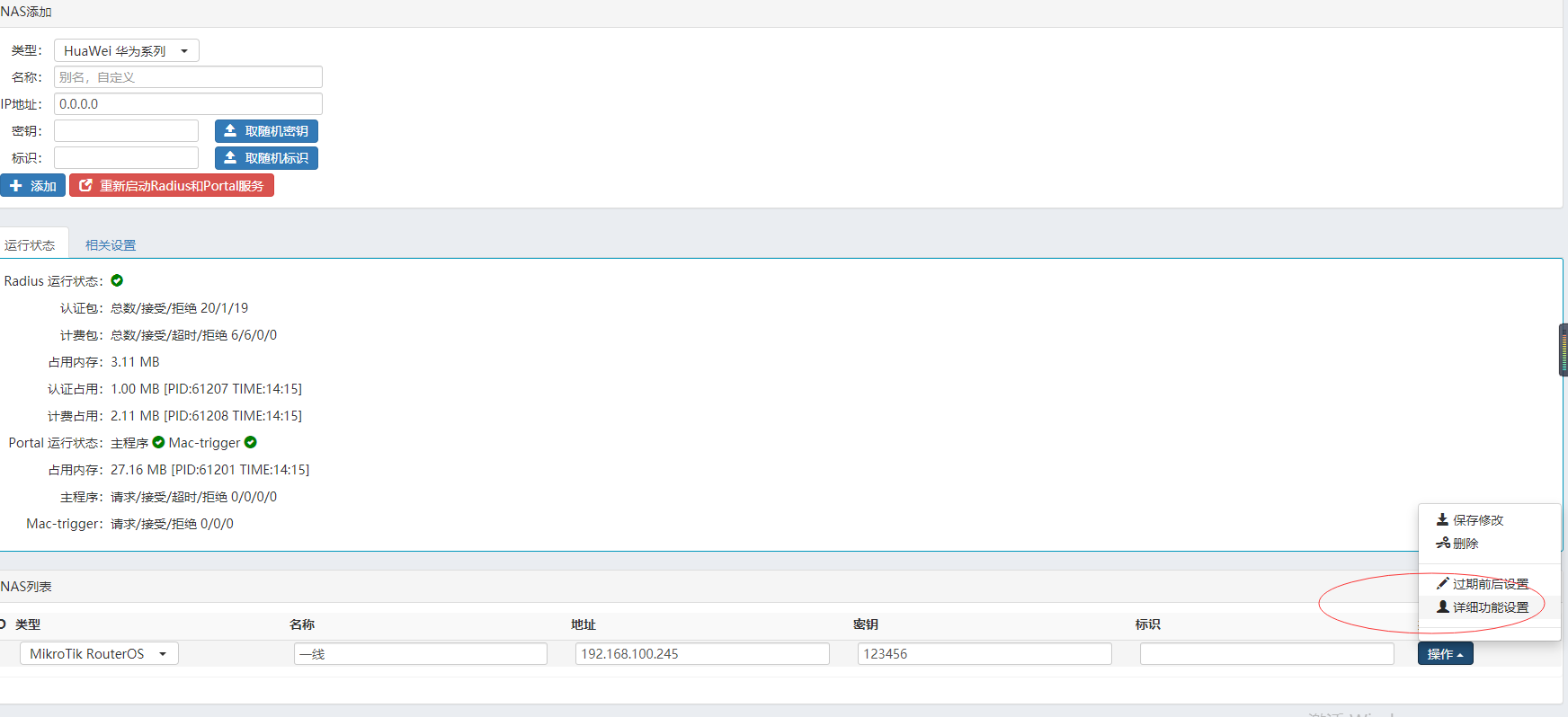Click the upload icon on 取随机密钥

tap(230, 131)
